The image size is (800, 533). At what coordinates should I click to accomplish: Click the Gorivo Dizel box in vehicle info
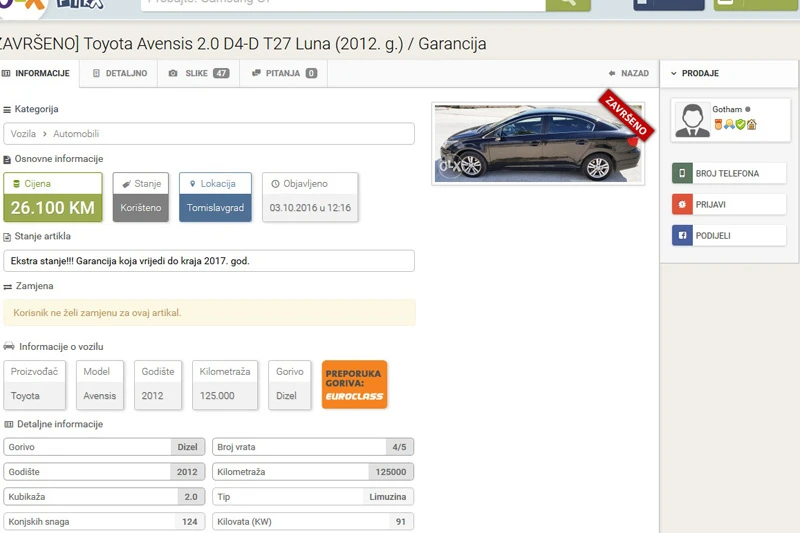290,385
